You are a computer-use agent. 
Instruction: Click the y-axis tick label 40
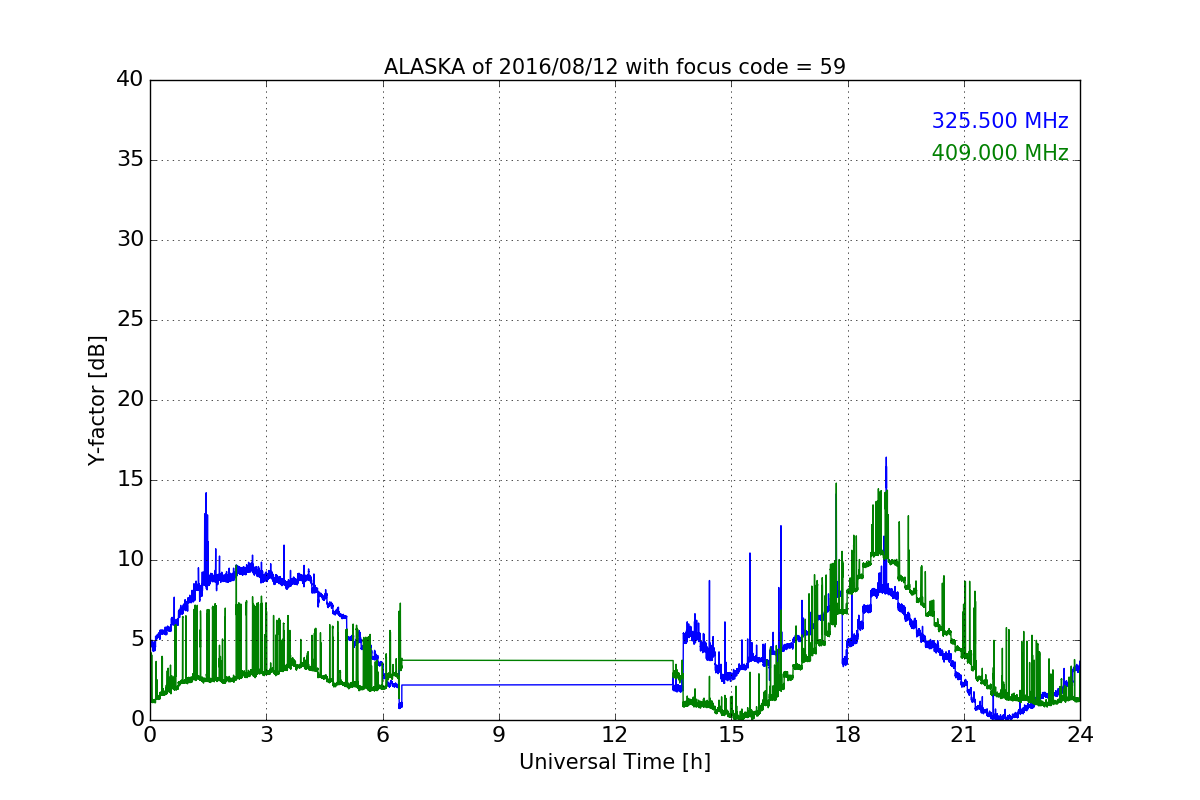click(x=130, y=80)
